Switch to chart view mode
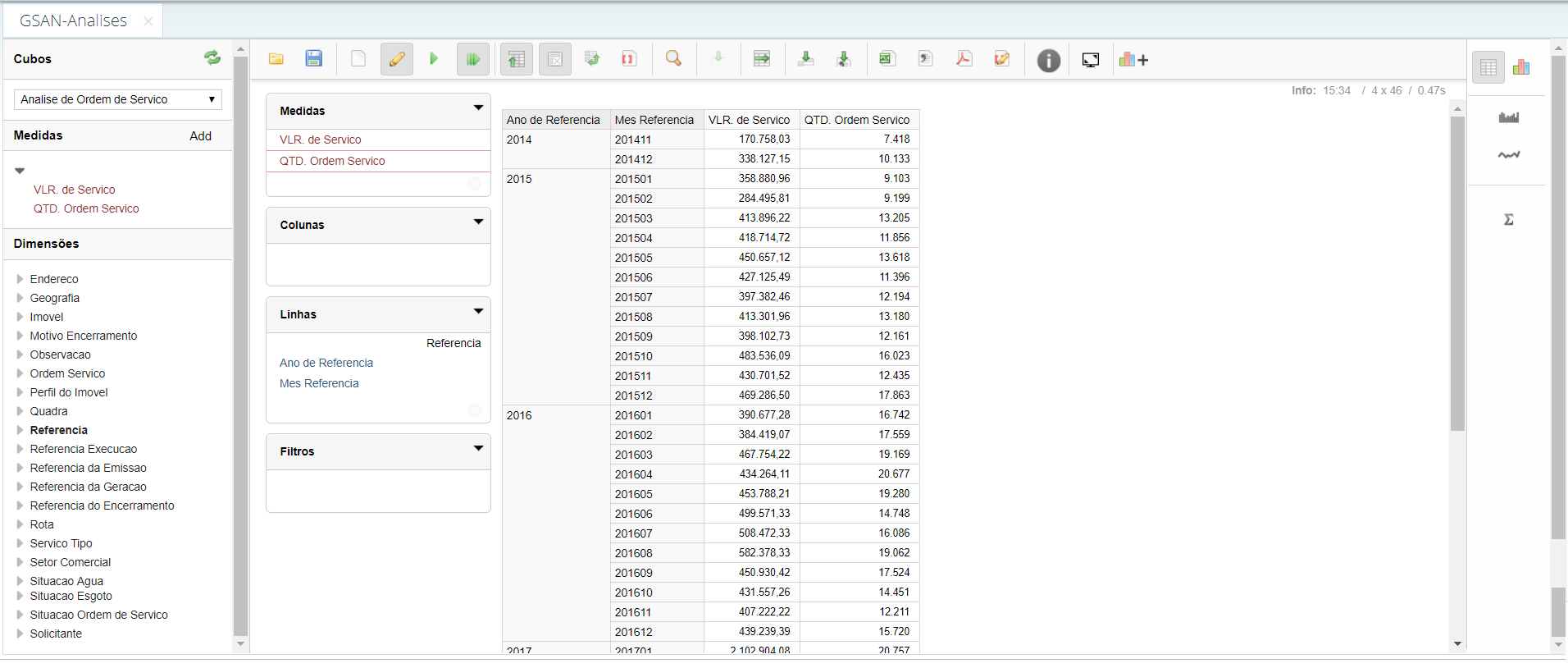Image resolution: width=1568 pixels, height=668 pixels. (1521, 67)
